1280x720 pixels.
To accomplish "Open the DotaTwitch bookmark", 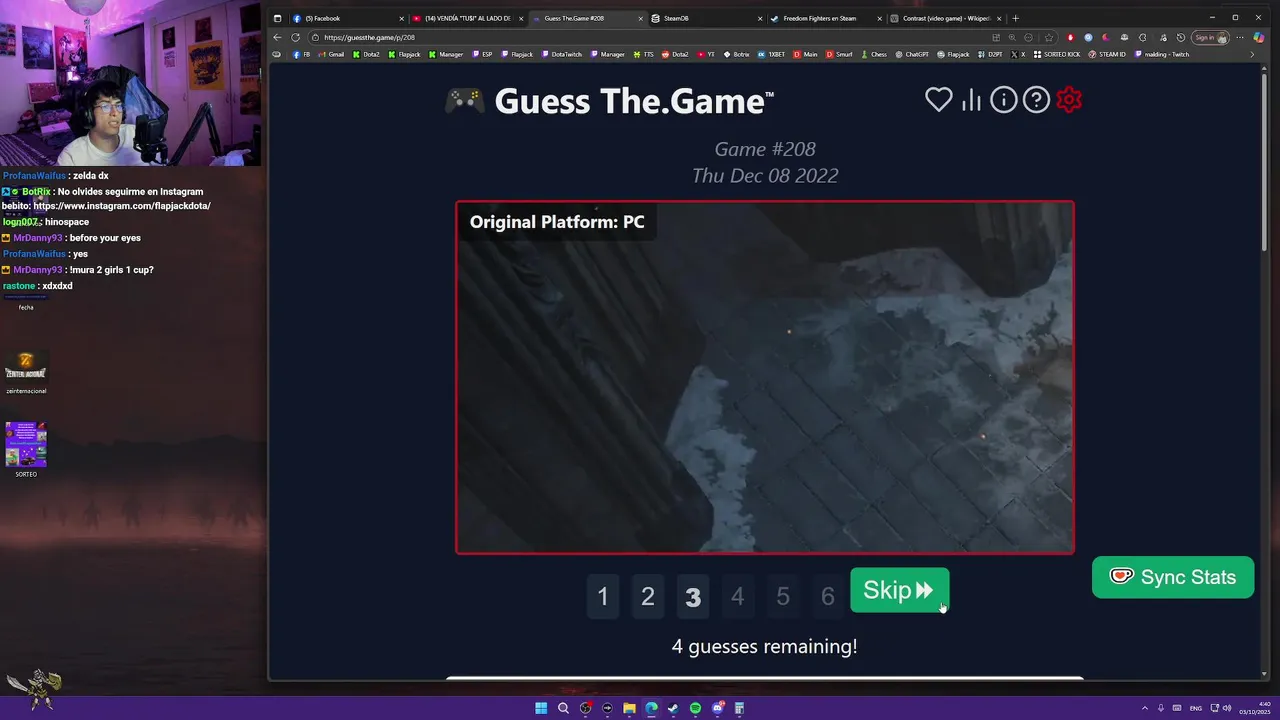I will coord(561,54).
